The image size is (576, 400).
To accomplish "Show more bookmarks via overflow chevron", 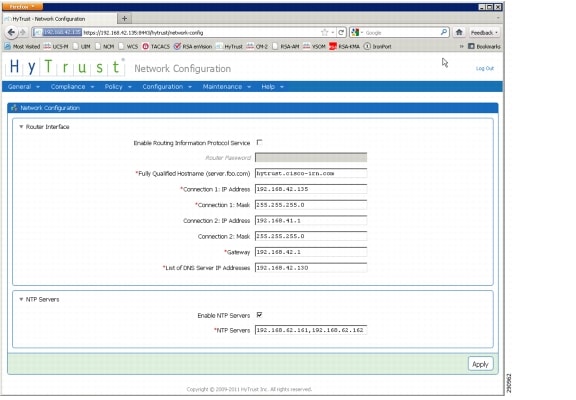I will 461,47.
